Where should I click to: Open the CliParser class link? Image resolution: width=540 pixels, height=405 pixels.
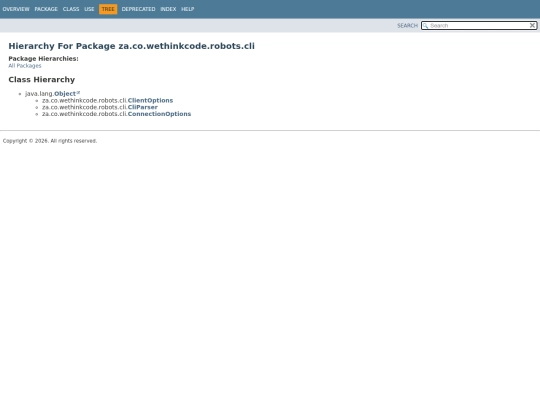click(143, 107)
